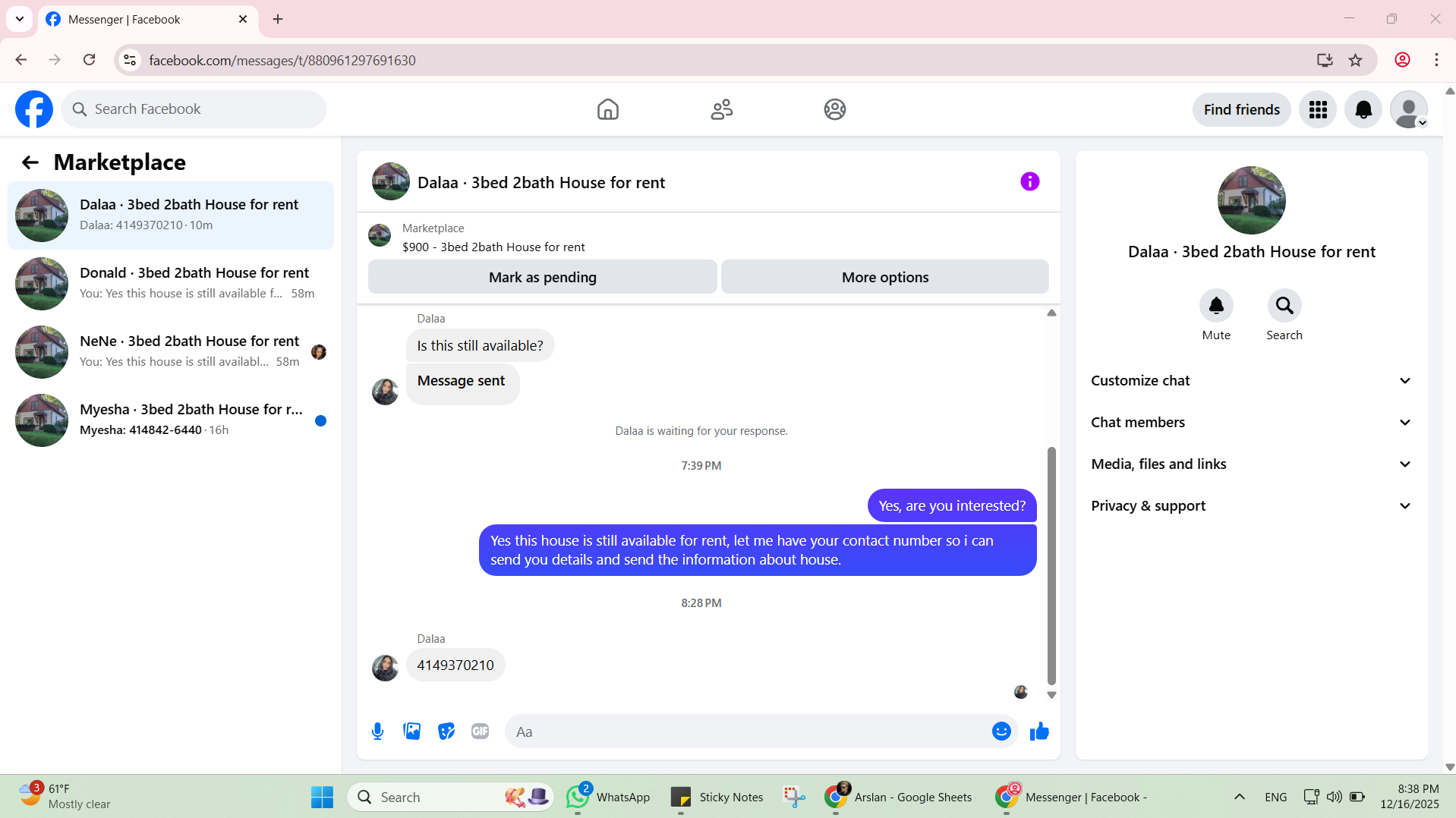1456x818 pixels.
Task: Click the chat scrollbar down arrow
Action: (x=1051, y=695)
